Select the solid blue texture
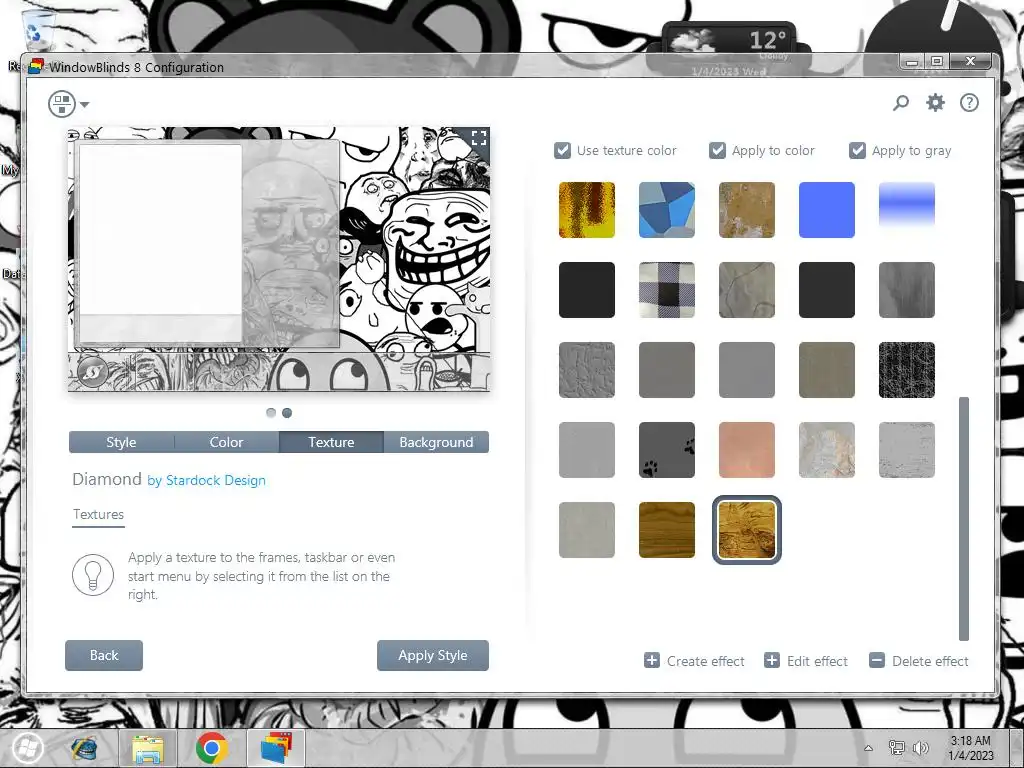Viewport: 1024px width, 768px height. (827, 210)
